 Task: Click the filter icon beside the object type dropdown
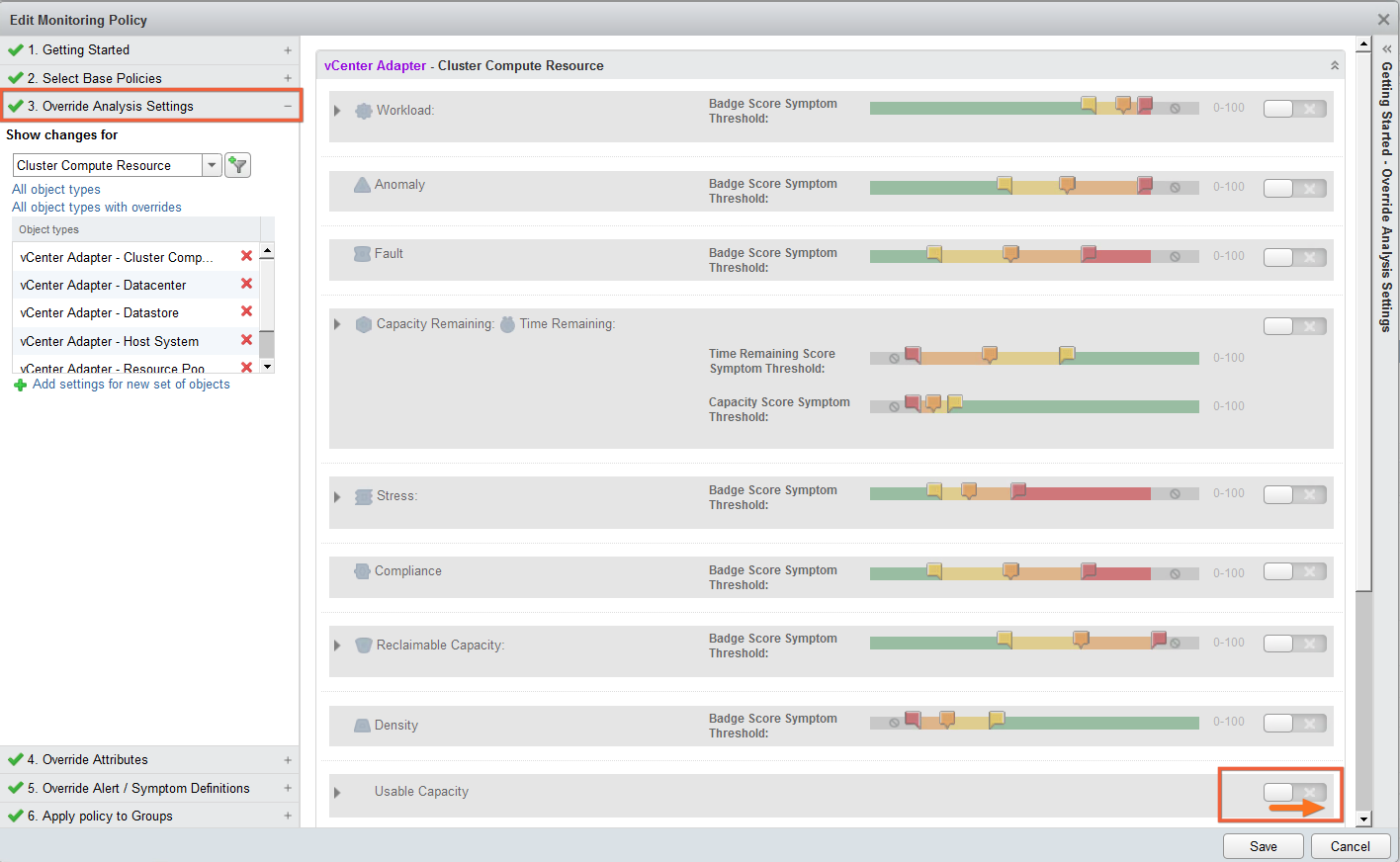[x=237, y=165]
